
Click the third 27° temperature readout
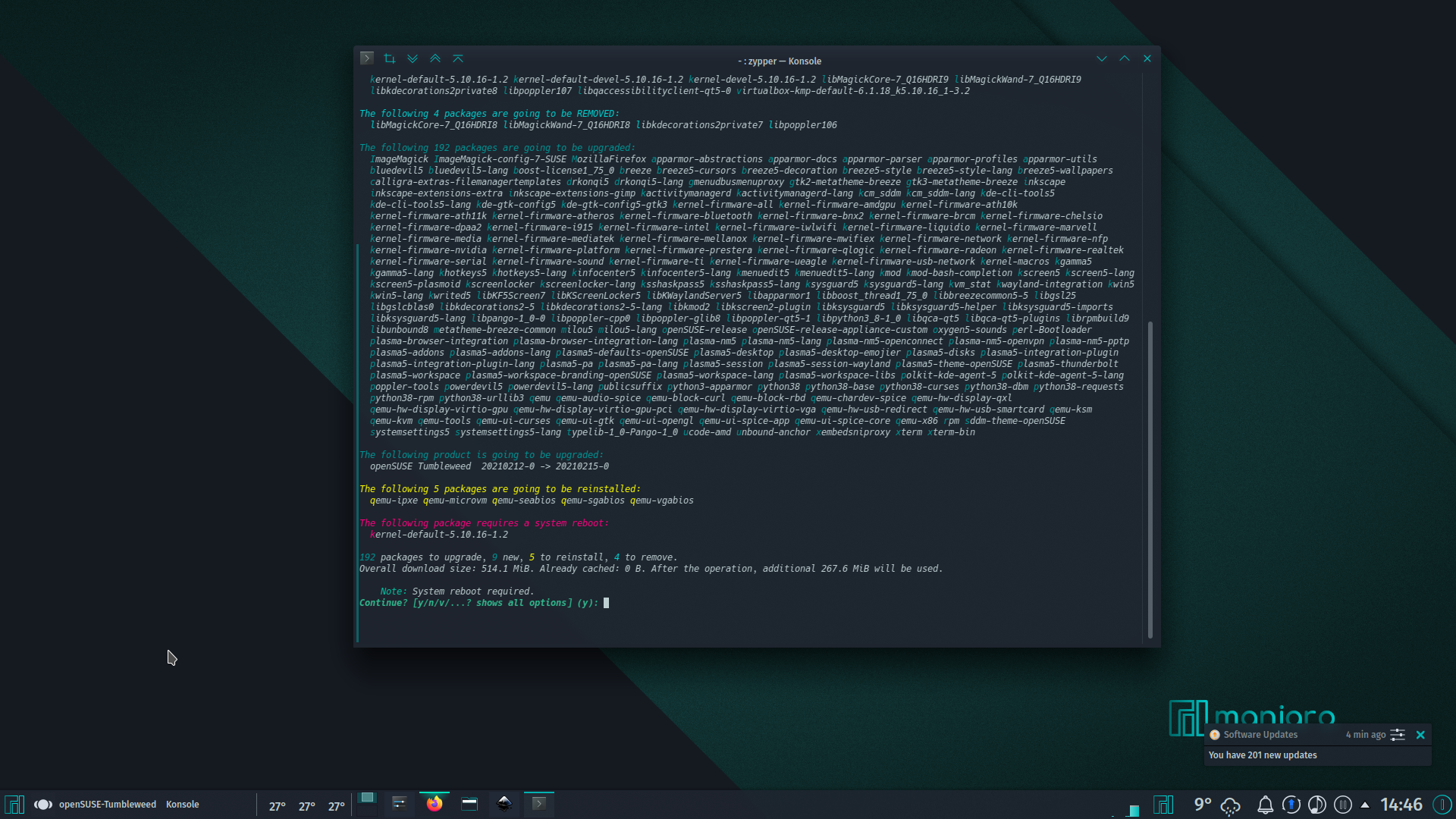point(337,806)
